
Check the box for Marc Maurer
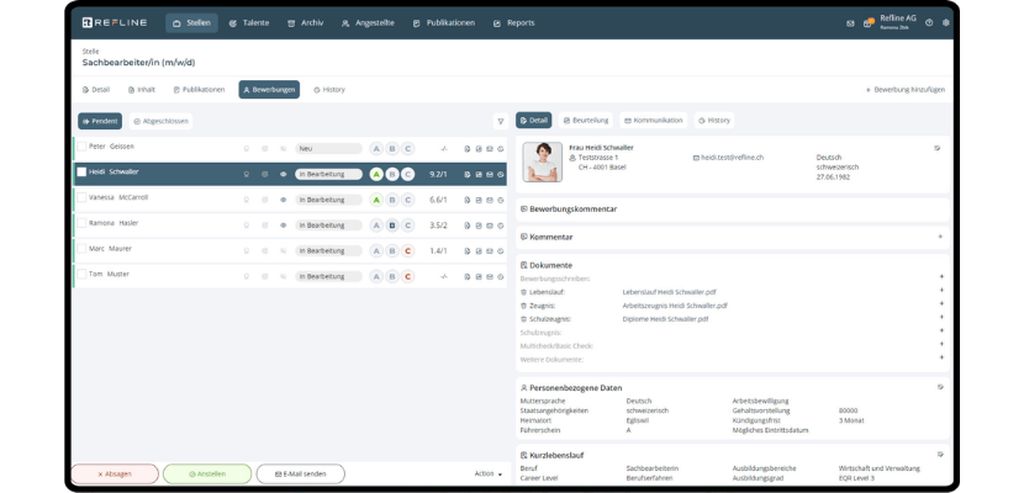point(82,249)
